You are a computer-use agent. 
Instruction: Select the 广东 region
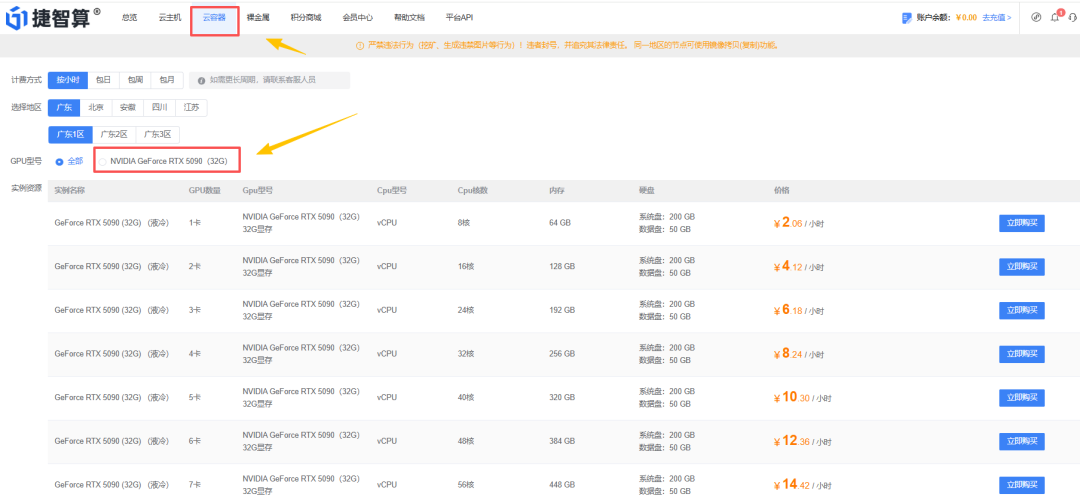(x=64, y=107)
